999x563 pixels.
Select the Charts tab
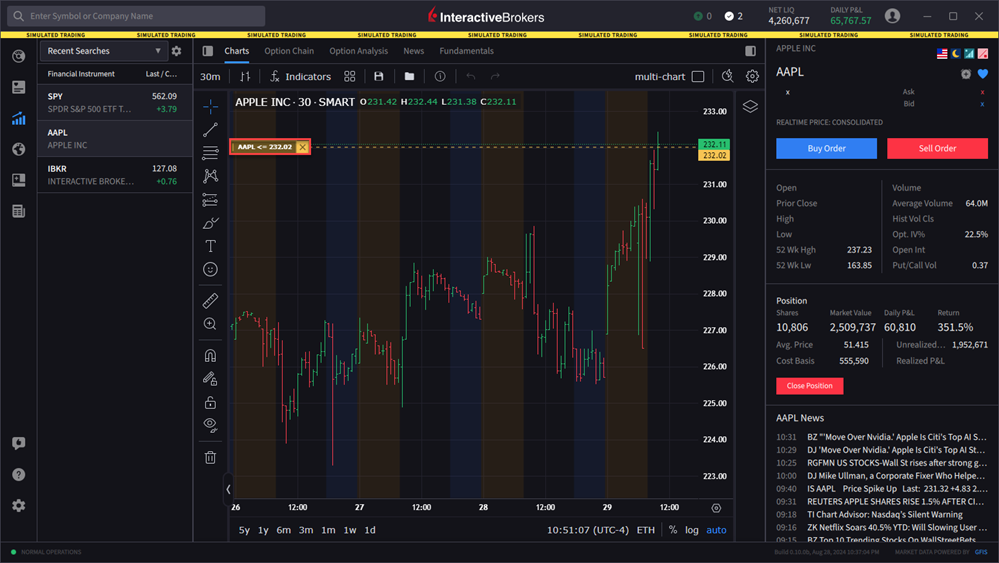point(236,51)
